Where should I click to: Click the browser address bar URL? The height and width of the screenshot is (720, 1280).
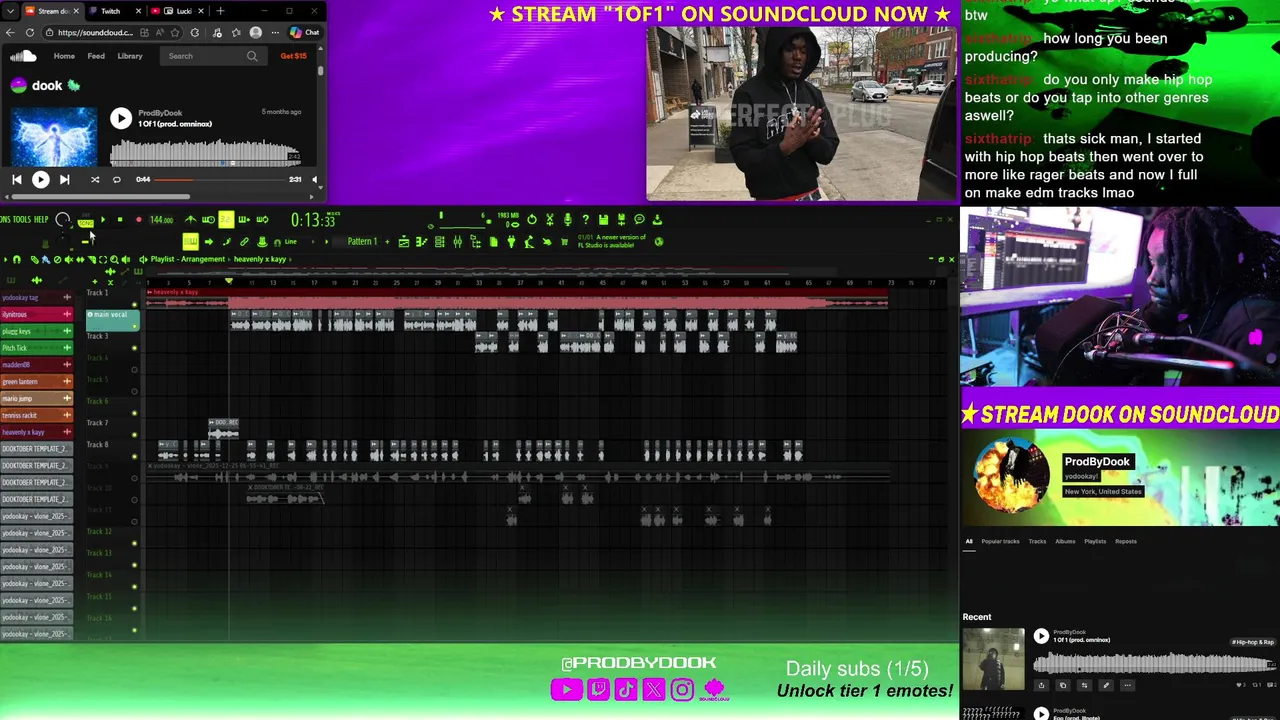[95, 33]
